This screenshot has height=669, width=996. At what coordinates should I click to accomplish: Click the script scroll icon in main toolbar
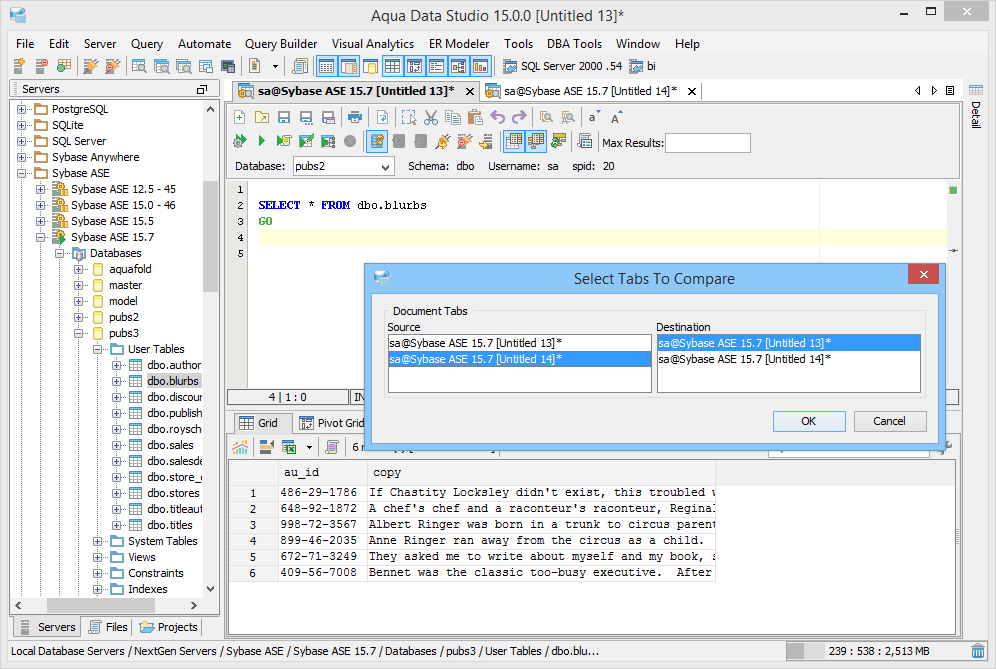(x=300, y=66)
